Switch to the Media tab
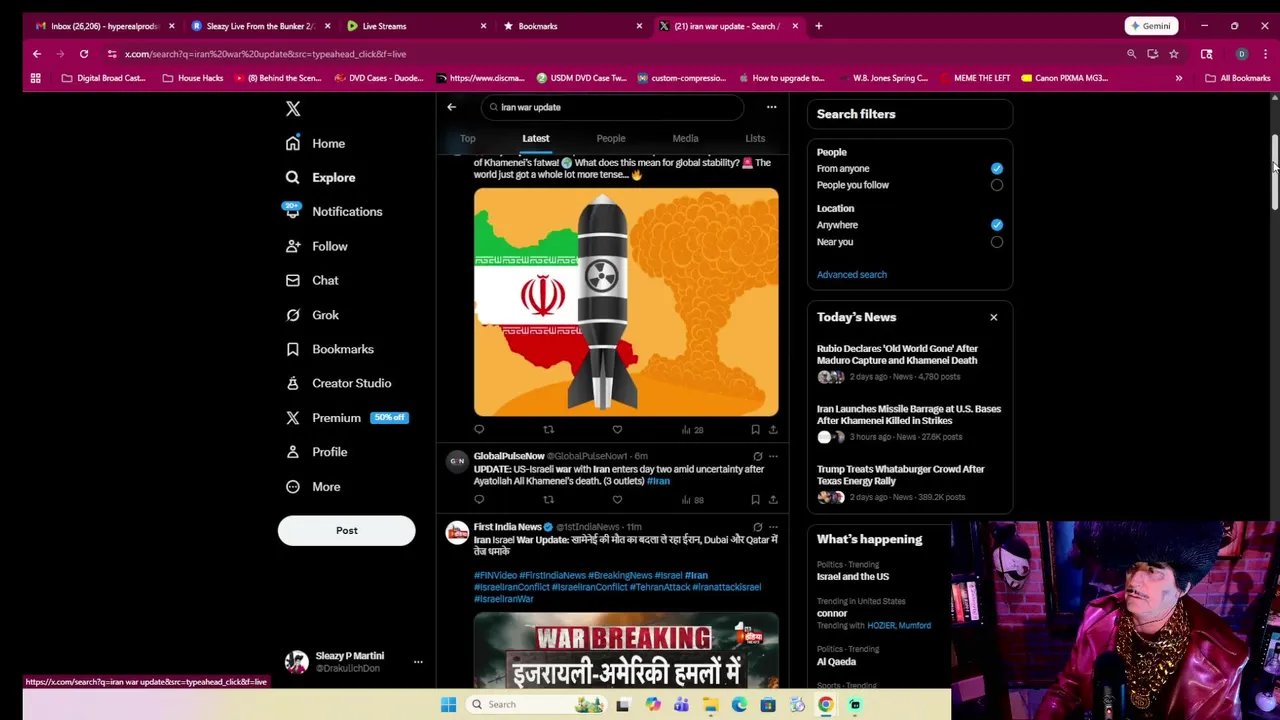Viewport: 1280px width, 720px height. point(685,138)
